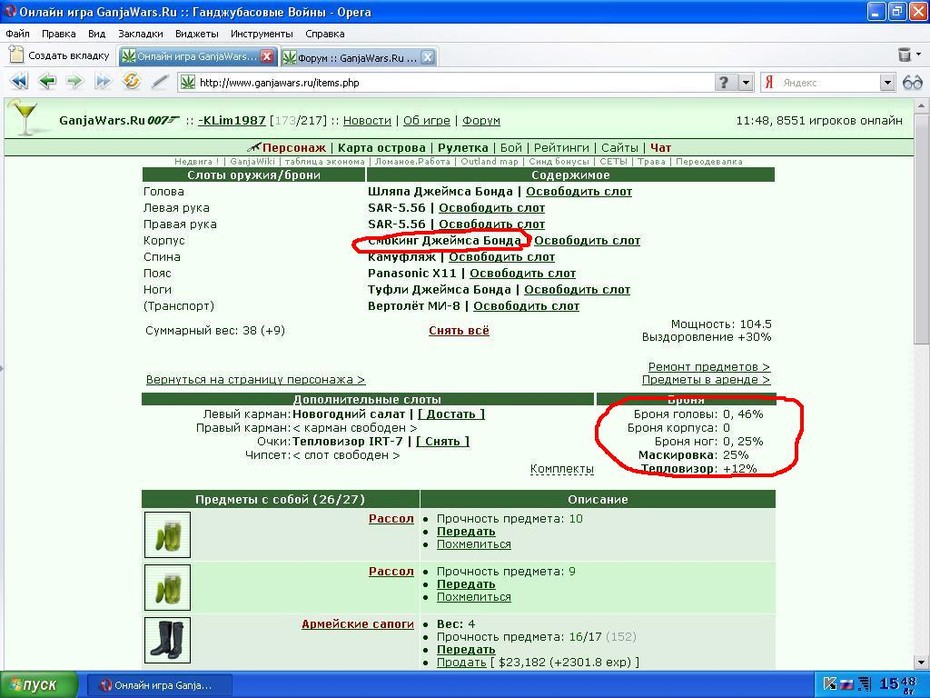Click the cannabis leaf icon in address bar
The height and width of the screenshot is (698, 930).
[x=187, y=82]
